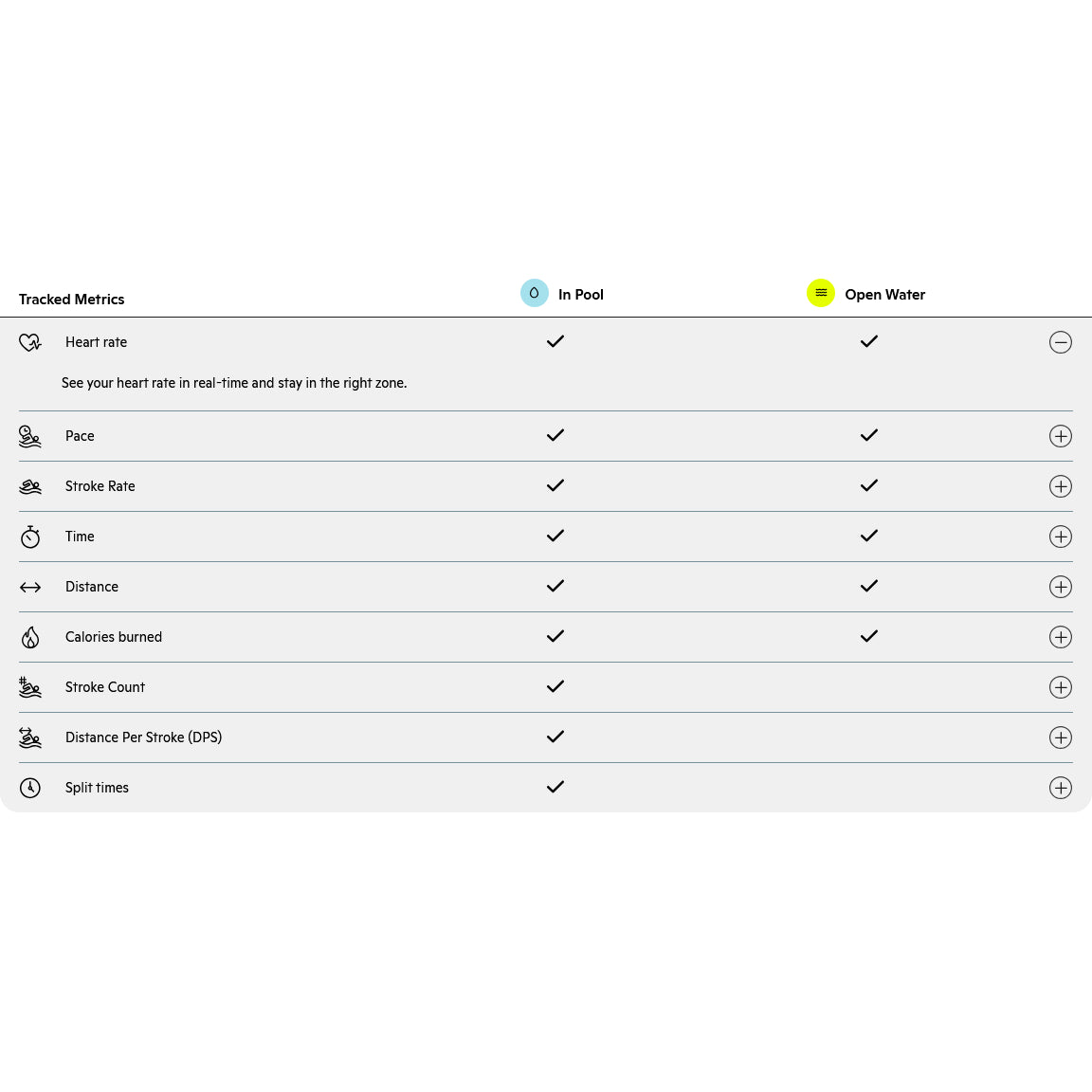Click the Pace swimmer icon
This screenshot has width=1092, height=1092.
30,436
